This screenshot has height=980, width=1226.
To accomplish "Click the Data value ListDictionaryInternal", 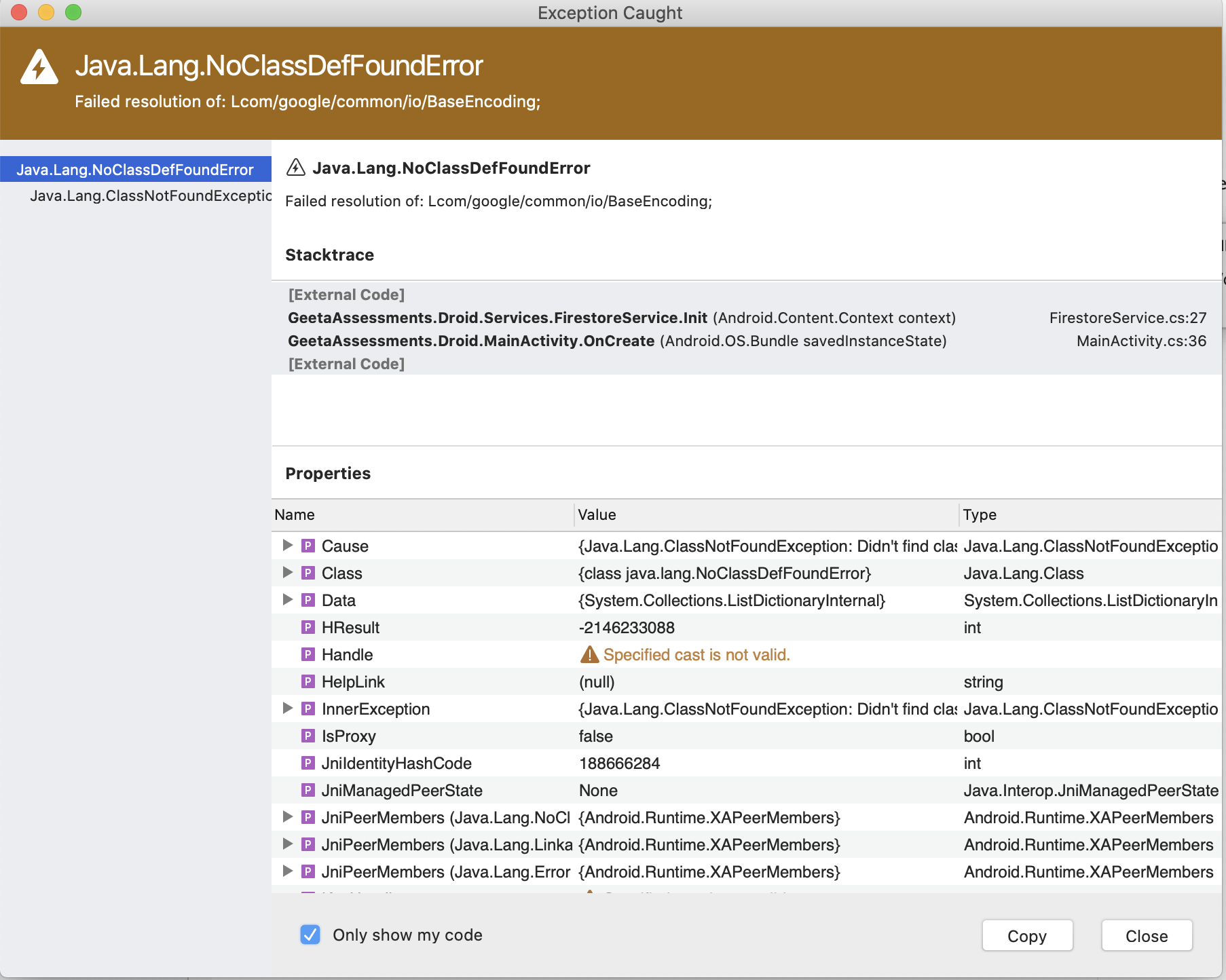I will click(x=732, y=600).
